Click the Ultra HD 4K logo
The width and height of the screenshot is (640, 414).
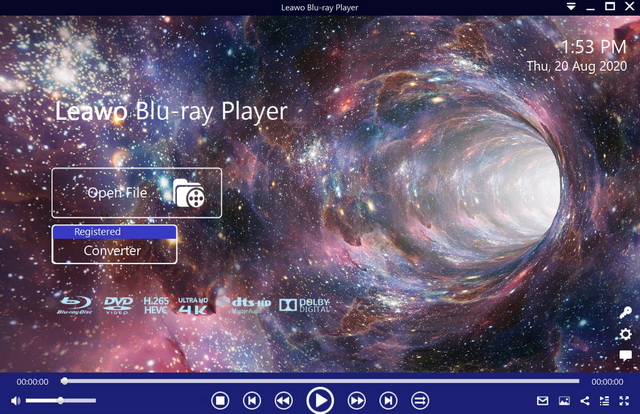click(193, 305)
